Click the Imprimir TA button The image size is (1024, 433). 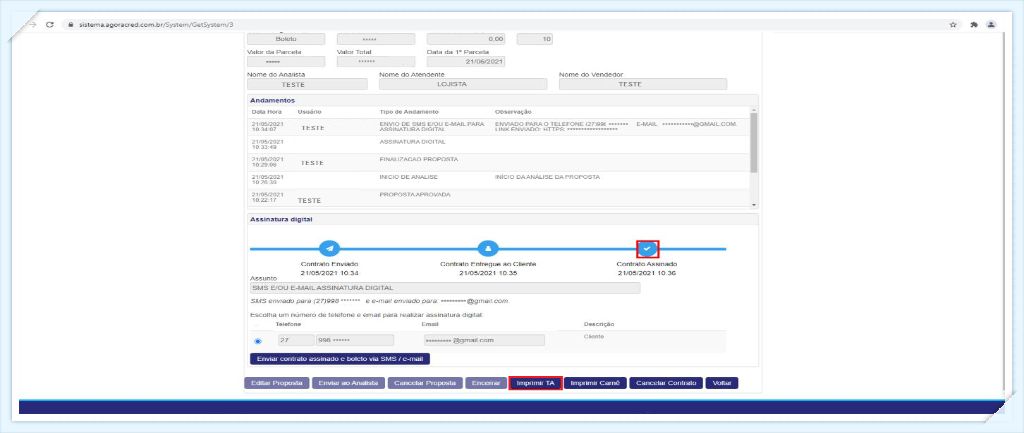point(535,383)
